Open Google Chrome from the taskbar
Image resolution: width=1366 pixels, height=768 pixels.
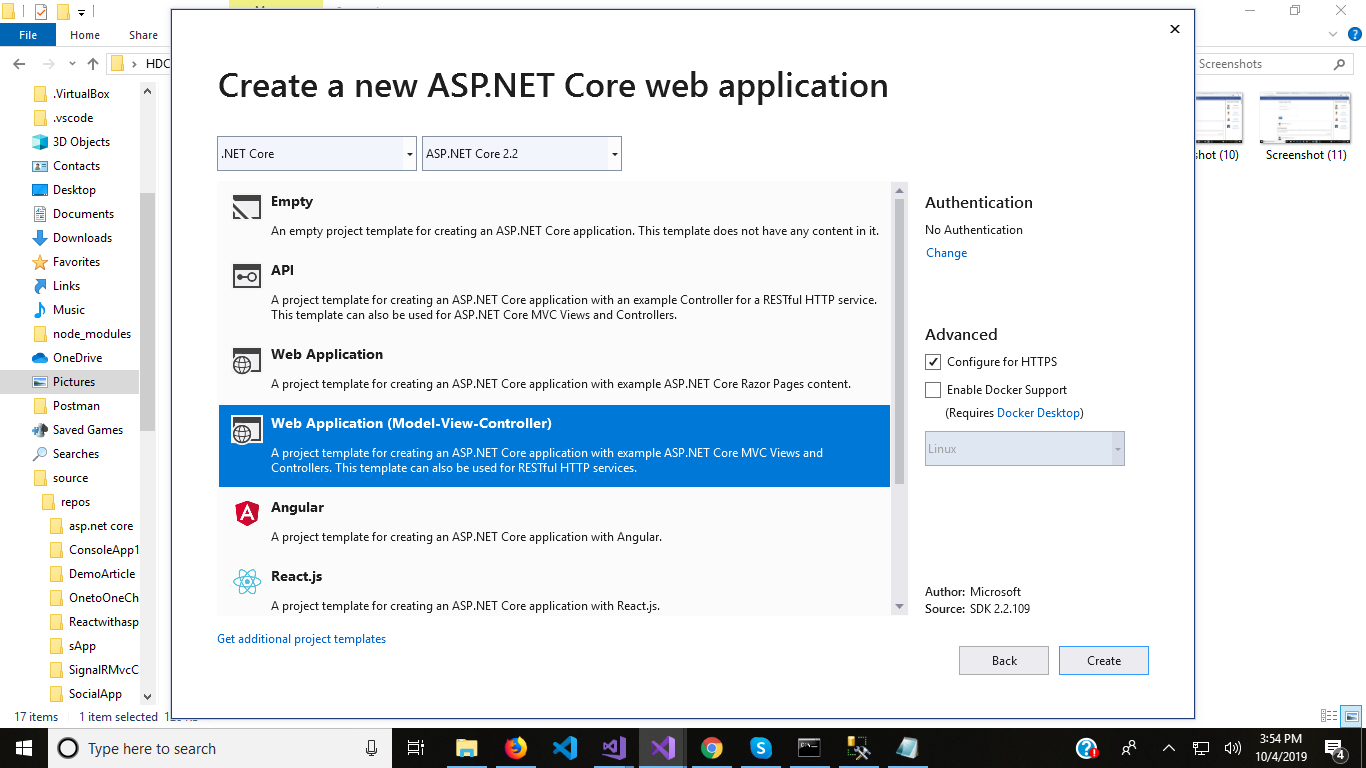711,748
